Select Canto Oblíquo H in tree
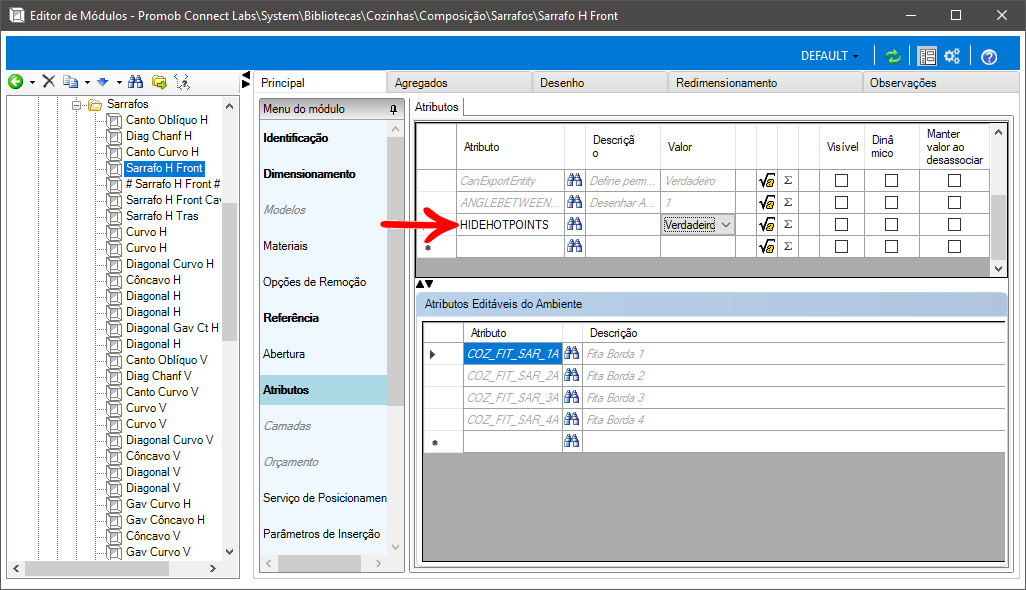1026x590 pixels. point(167,120)
